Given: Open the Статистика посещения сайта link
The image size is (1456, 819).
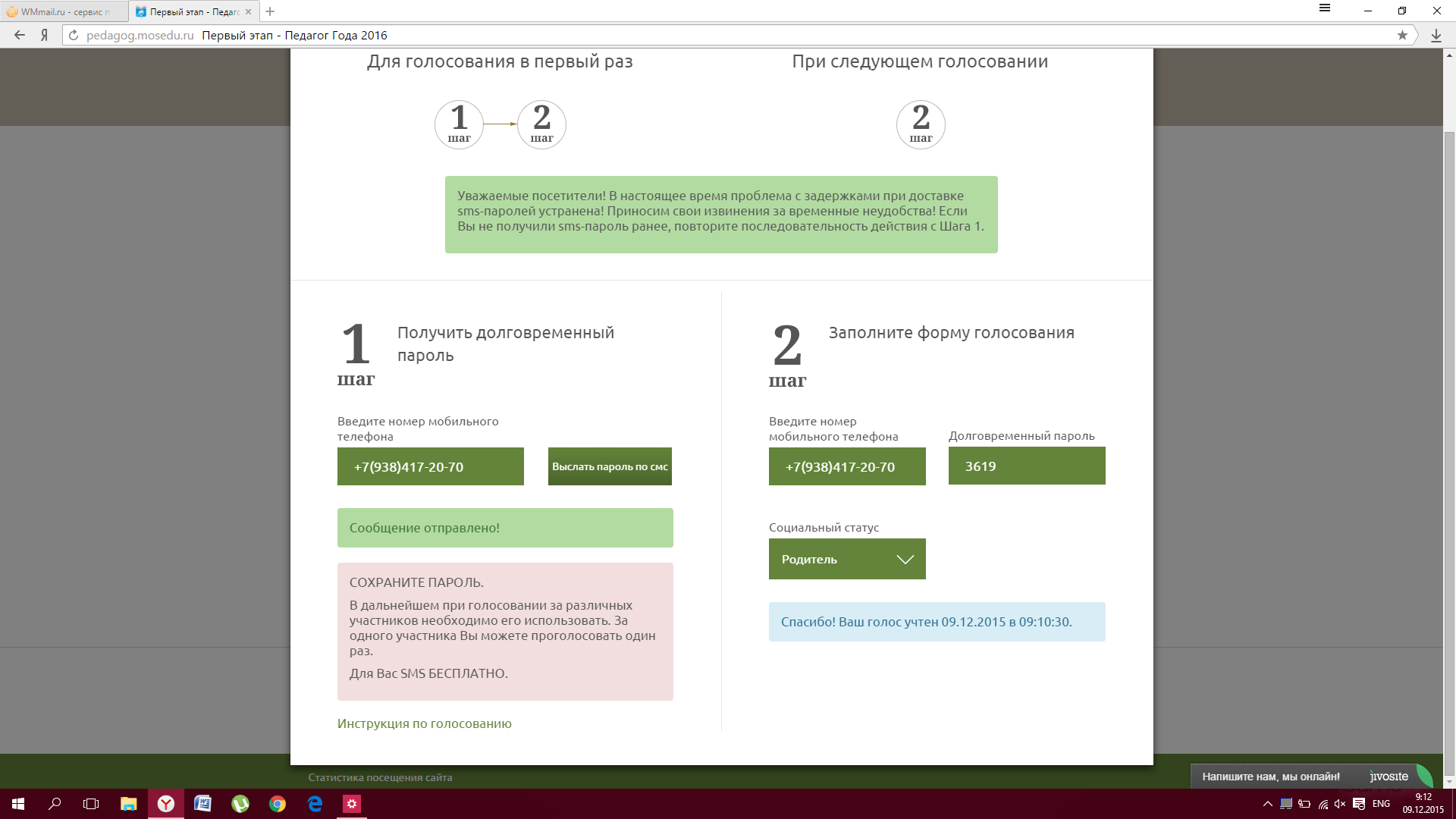Looking at the screenshot, I should [x=380, y=777].
